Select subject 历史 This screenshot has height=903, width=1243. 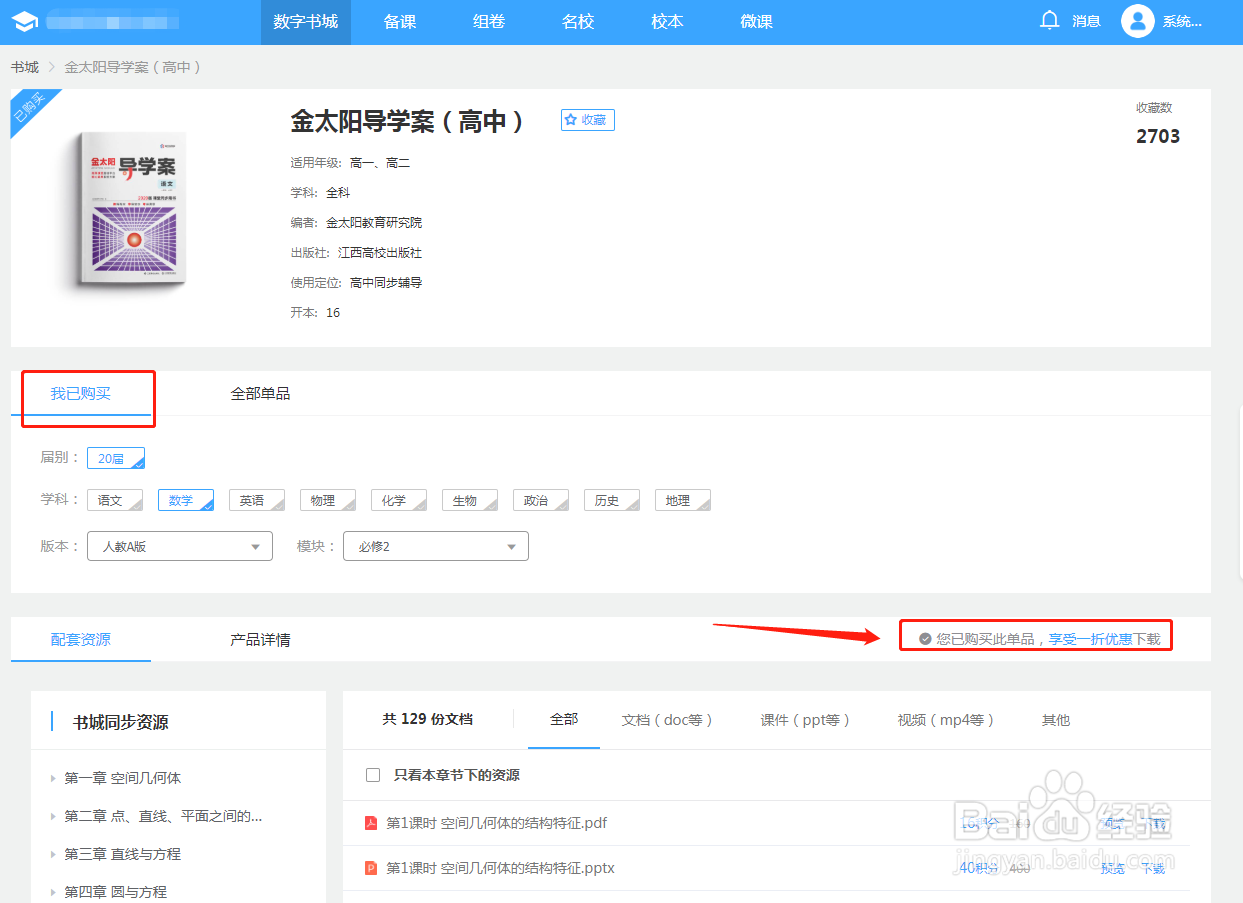(612, 500)
